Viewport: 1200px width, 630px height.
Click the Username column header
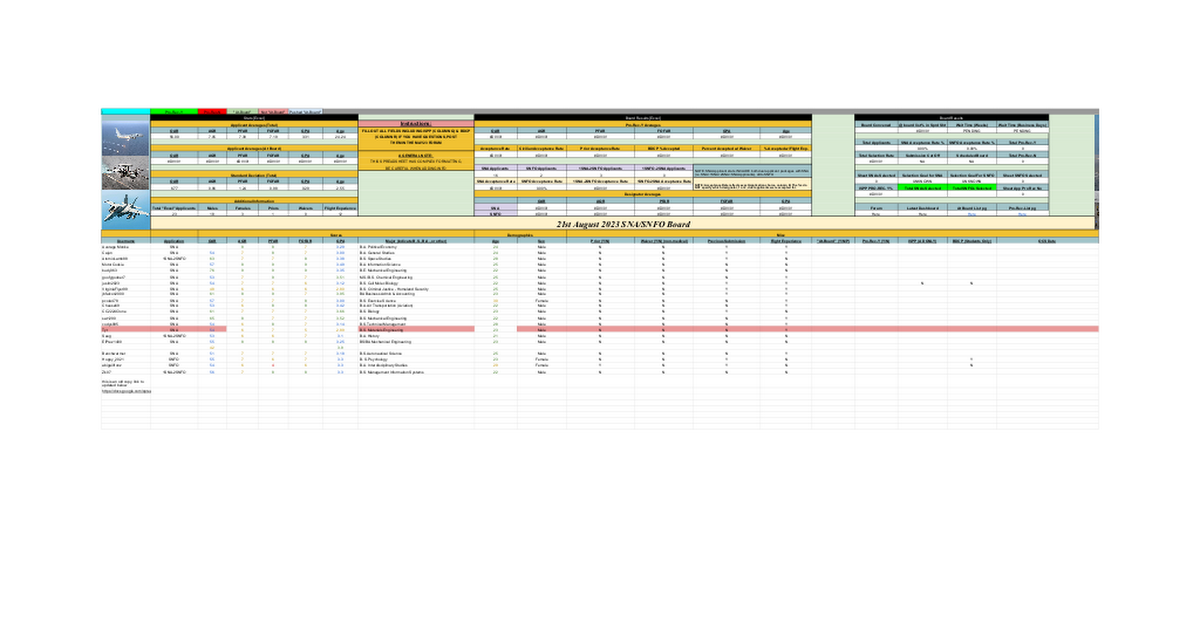pos(125,241)
